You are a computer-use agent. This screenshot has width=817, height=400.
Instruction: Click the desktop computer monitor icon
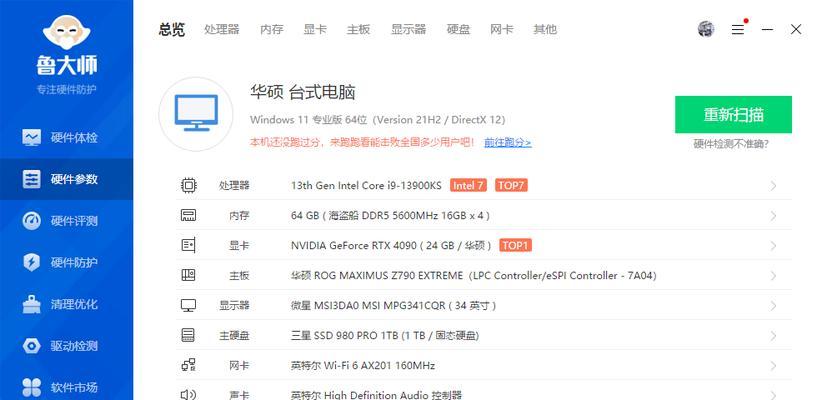pos(196,114)
